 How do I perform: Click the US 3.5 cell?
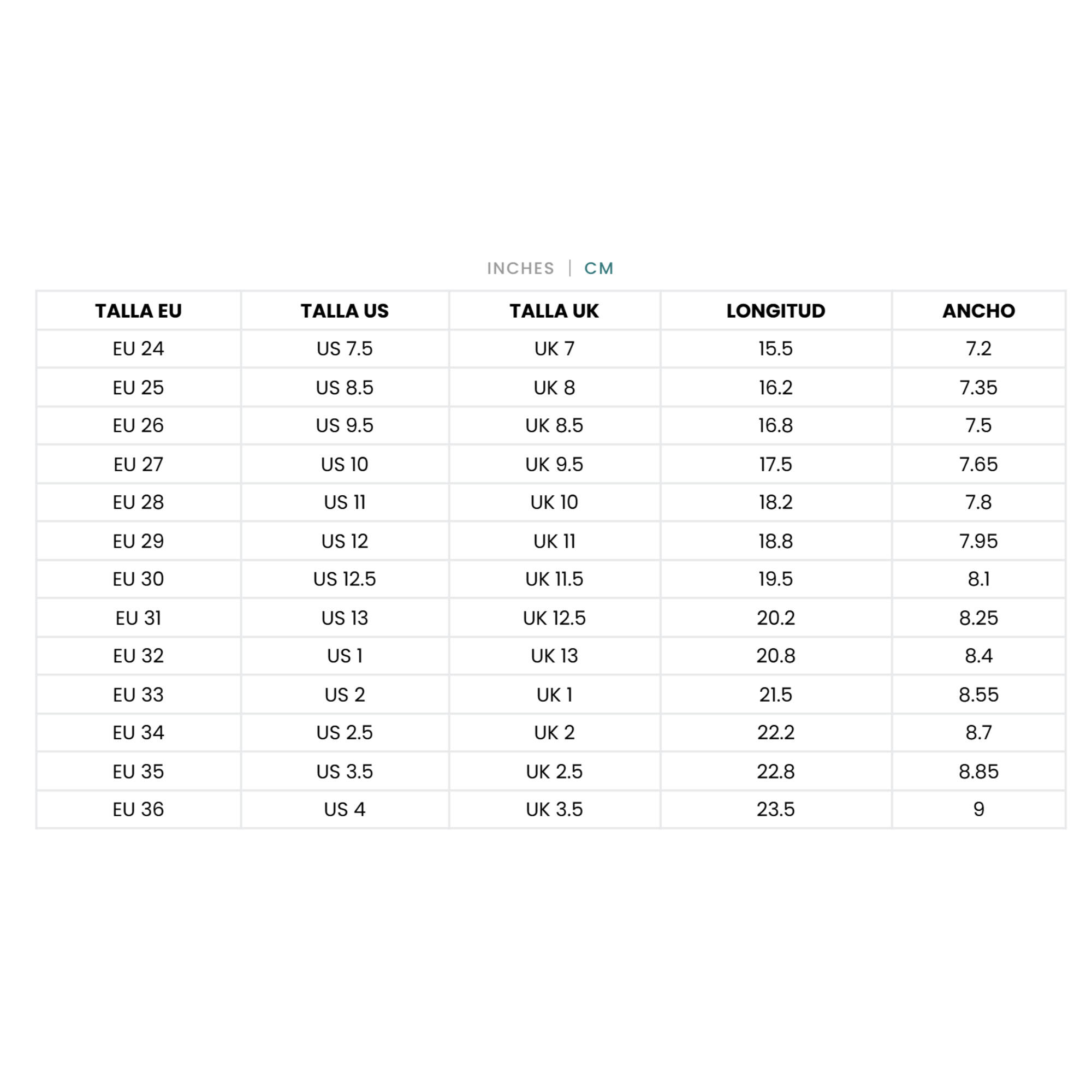(x=345, y=772)
